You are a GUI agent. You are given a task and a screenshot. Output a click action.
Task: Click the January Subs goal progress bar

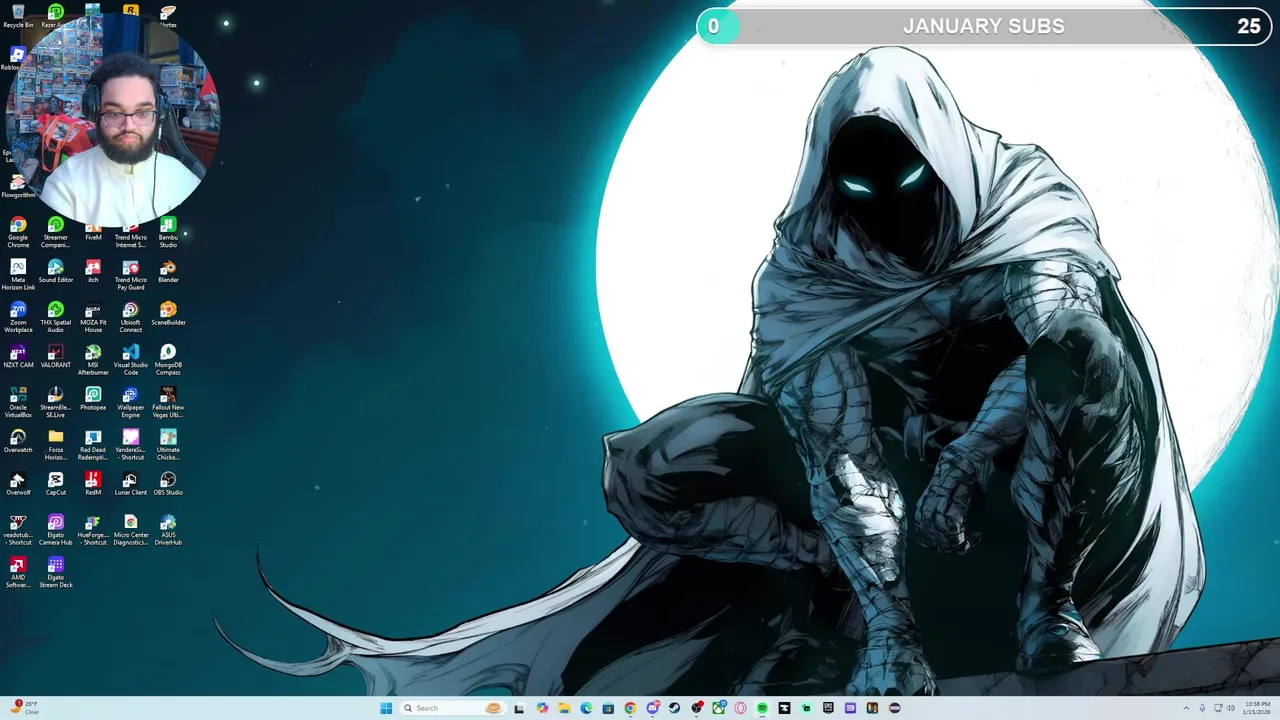point(983,26)
